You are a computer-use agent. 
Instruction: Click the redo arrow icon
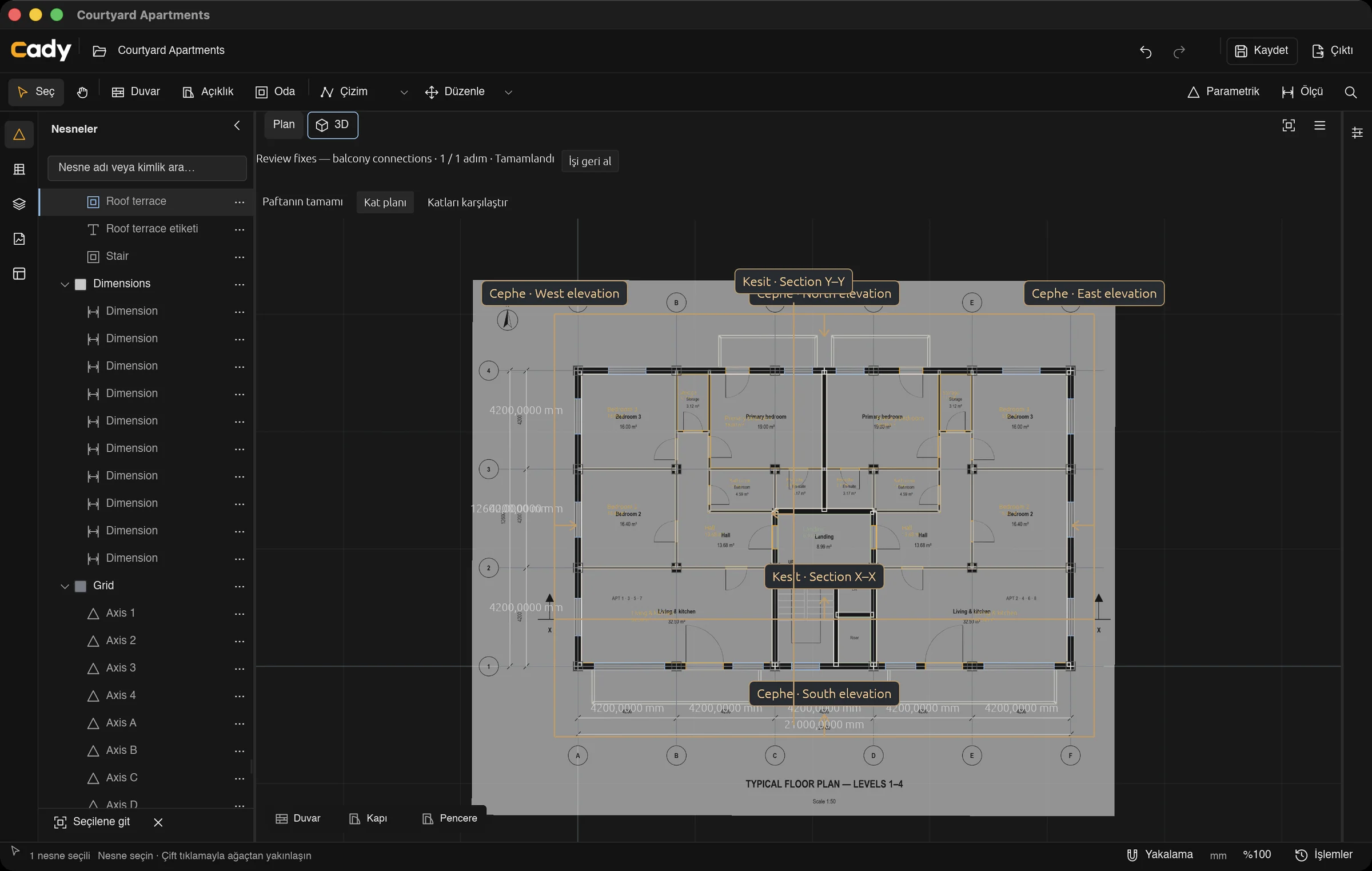click(x=1179, y=51)
